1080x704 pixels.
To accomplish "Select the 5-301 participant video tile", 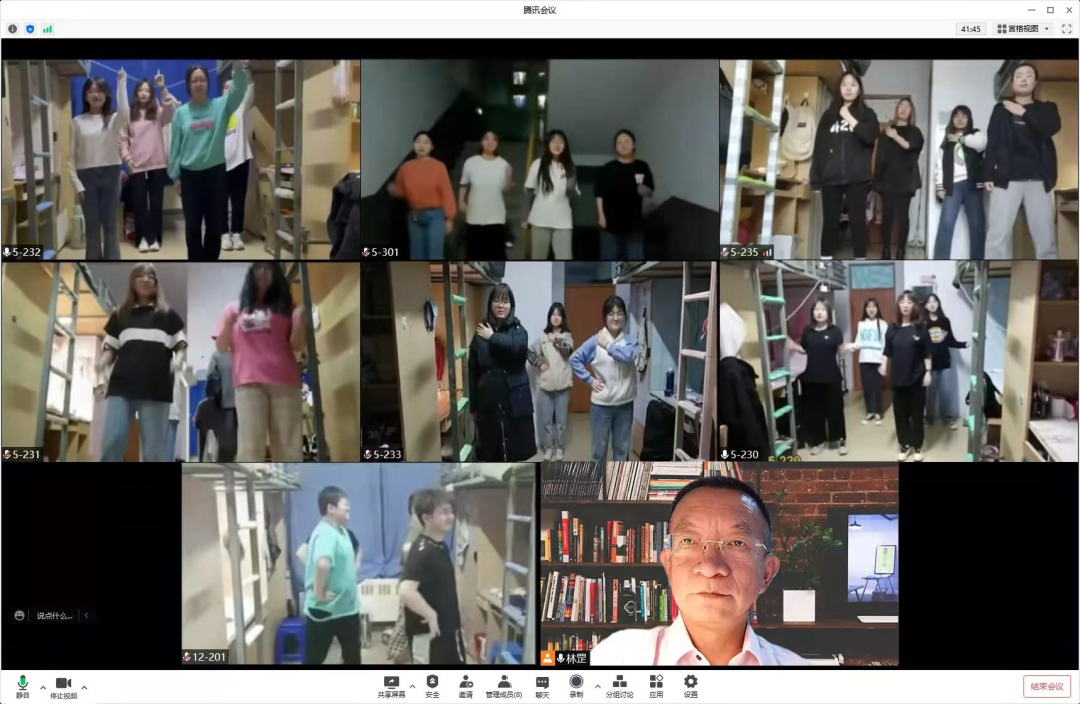I will point(539,159).
